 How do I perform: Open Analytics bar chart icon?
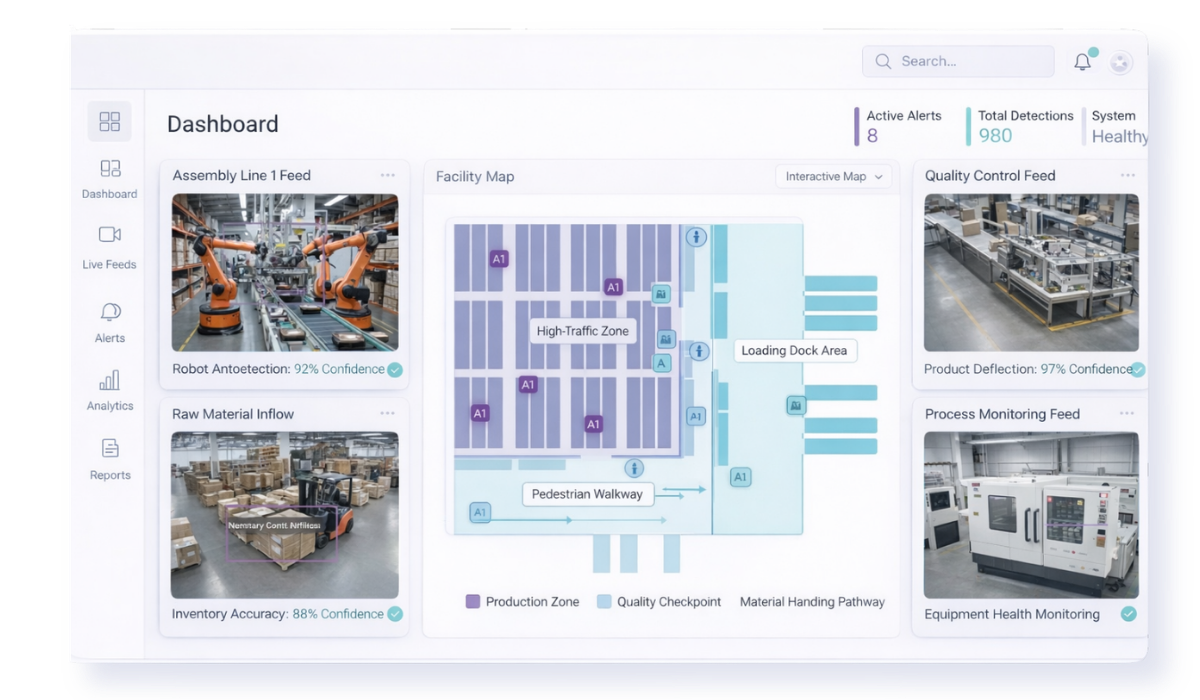pos(110,380)
